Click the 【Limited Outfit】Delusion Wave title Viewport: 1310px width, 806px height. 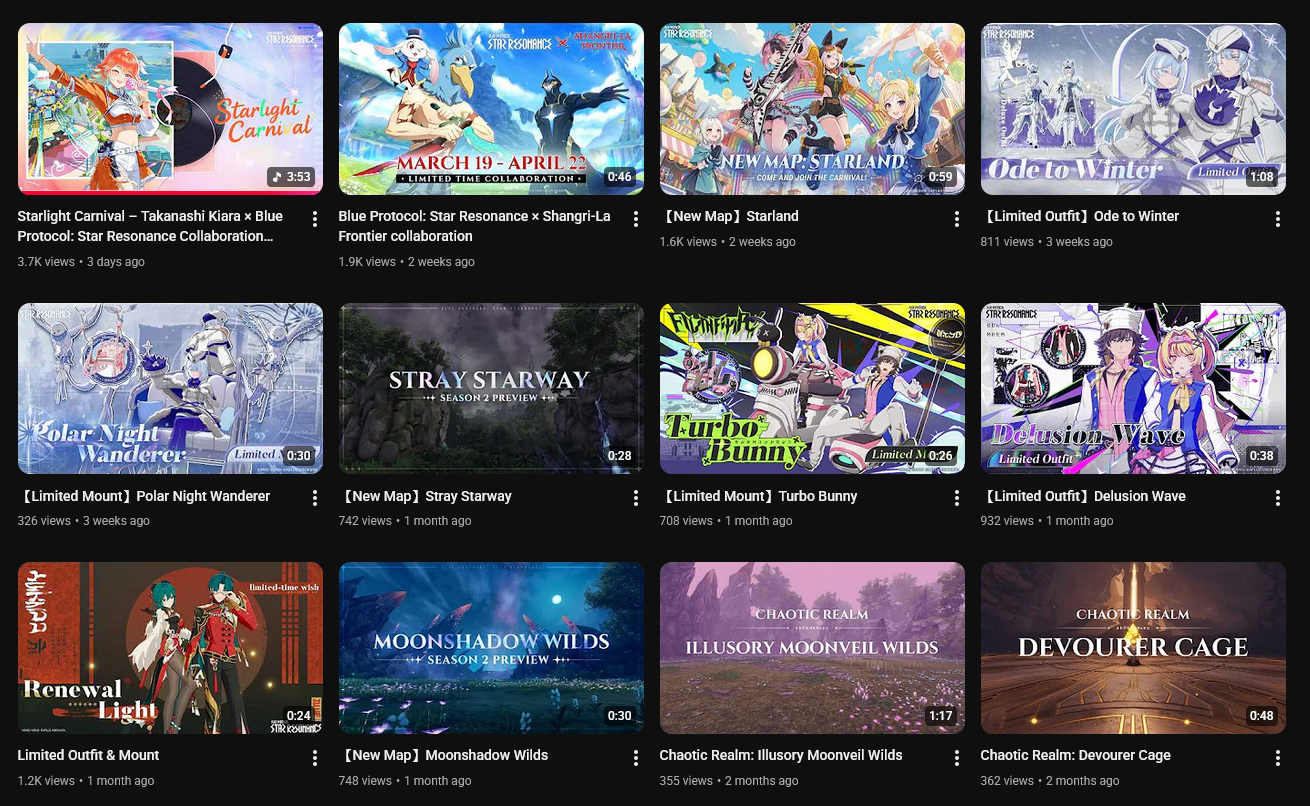click(x=1083, y=496)
